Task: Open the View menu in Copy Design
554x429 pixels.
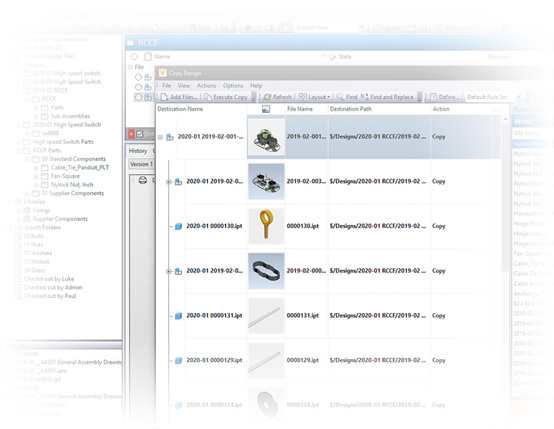Action: point(184,86)
